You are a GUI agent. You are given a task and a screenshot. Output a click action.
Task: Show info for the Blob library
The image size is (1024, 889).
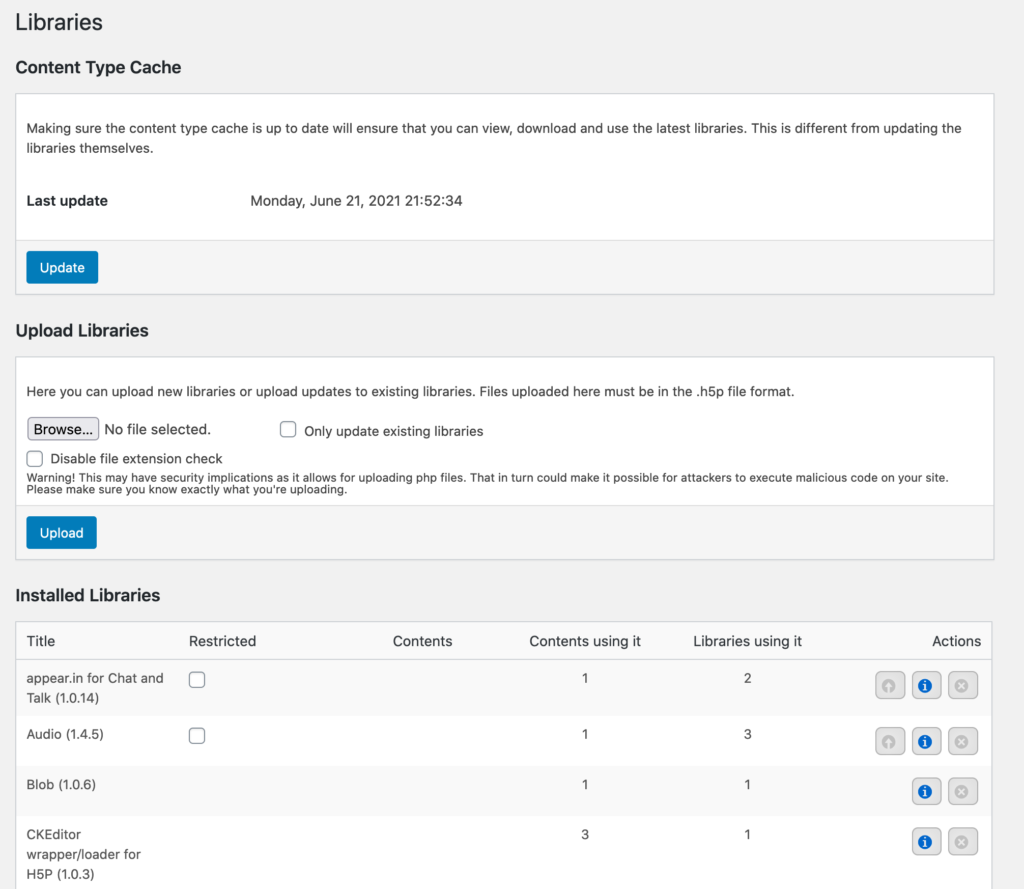pyautogui.click(x=926, y=791)
